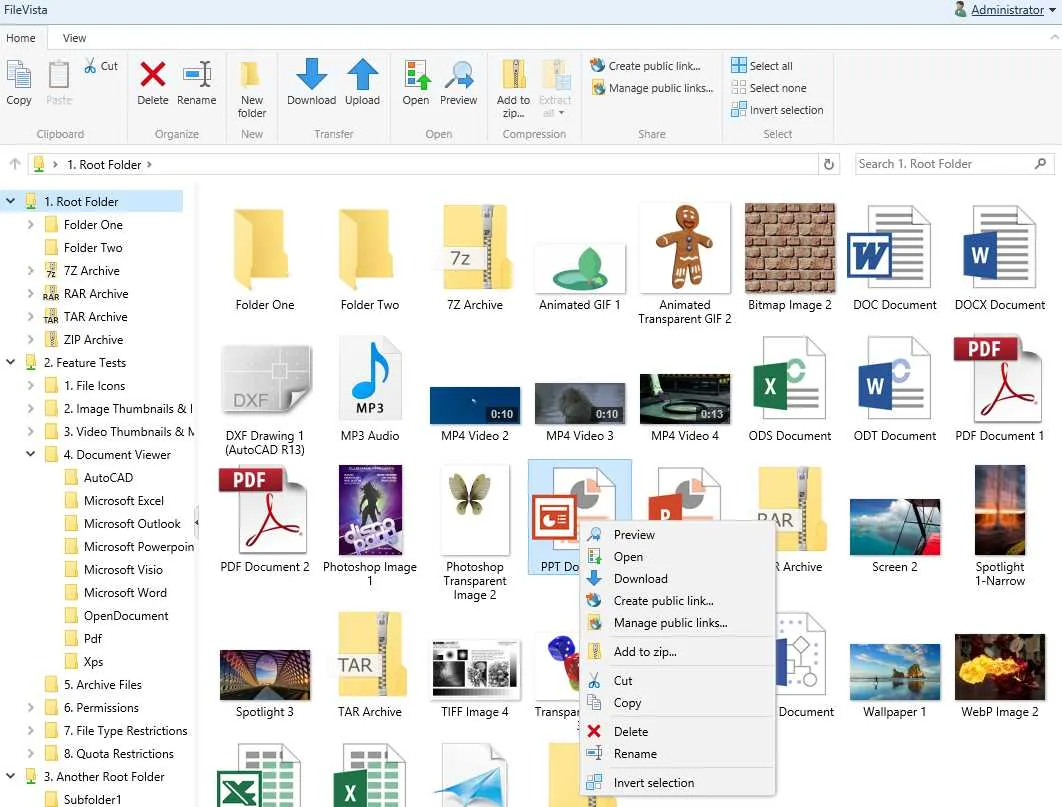Collapse the 4. Document Viewer tree node
Screen dimensions: 1062x807
(x=30, y=454)
